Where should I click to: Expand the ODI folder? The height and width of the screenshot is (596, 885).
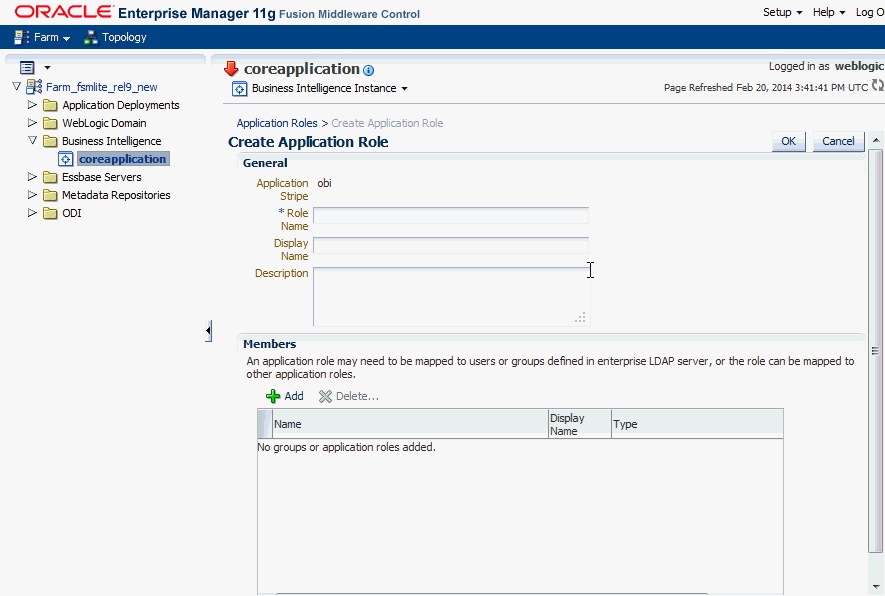[x=32, y=213]
